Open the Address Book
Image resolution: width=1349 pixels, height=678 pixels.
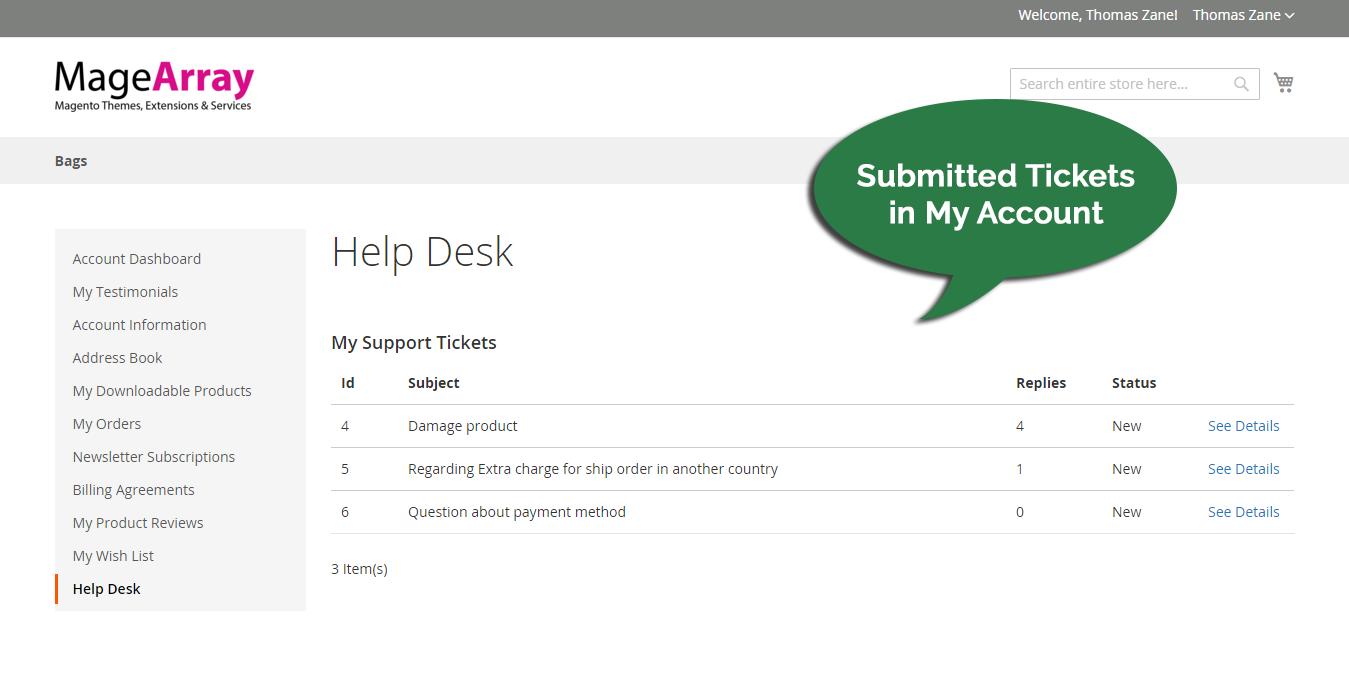click(x=117, y=357)
